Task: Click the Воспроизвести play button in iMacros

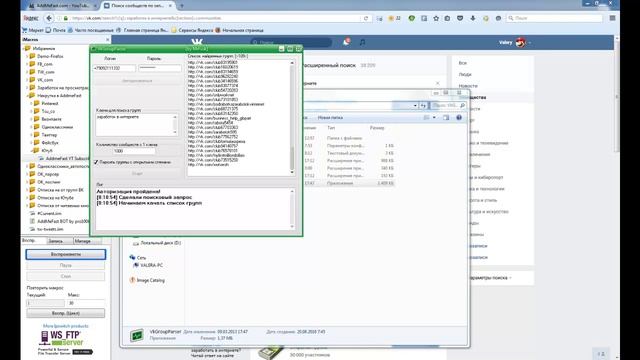Action: pyautogui.click(x=66, y=254)
